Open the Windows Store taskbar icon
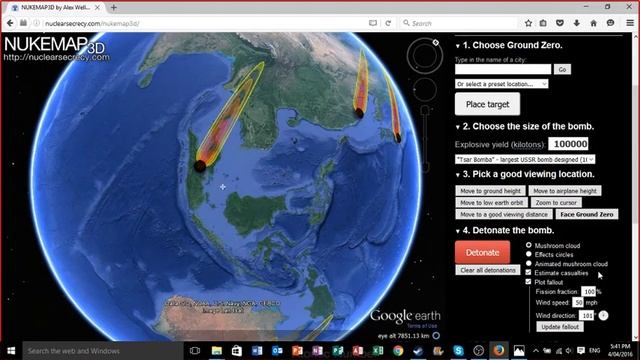This screenshot has height=360, width=640. pyautogui.click(x=237, y=351)
